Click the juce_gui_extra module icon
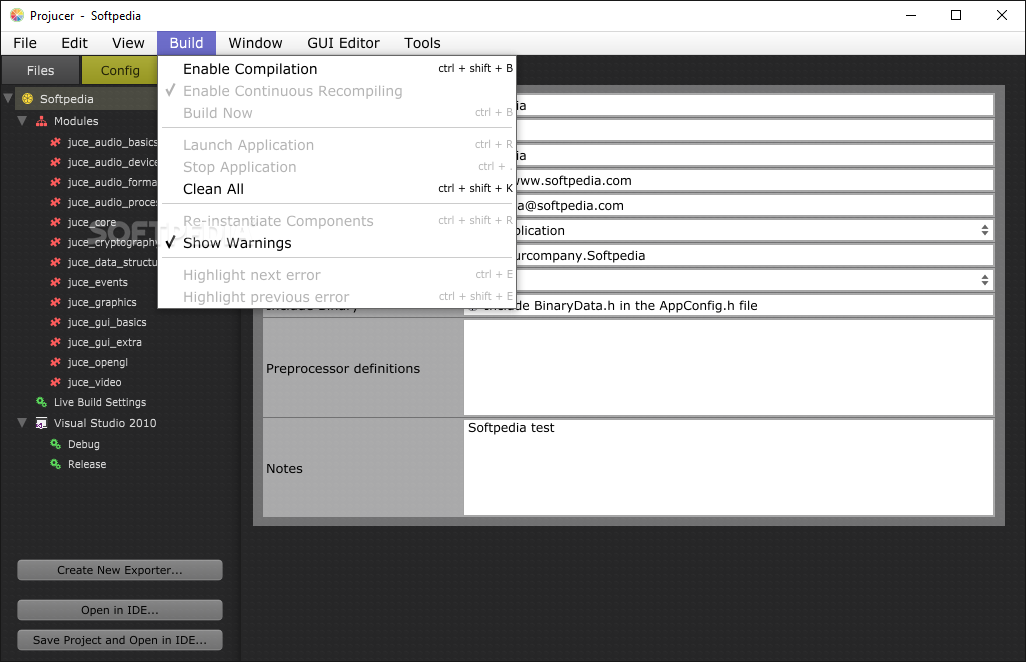The width and height of the screenshot is (1026, 662). click(x=56, y=342)
